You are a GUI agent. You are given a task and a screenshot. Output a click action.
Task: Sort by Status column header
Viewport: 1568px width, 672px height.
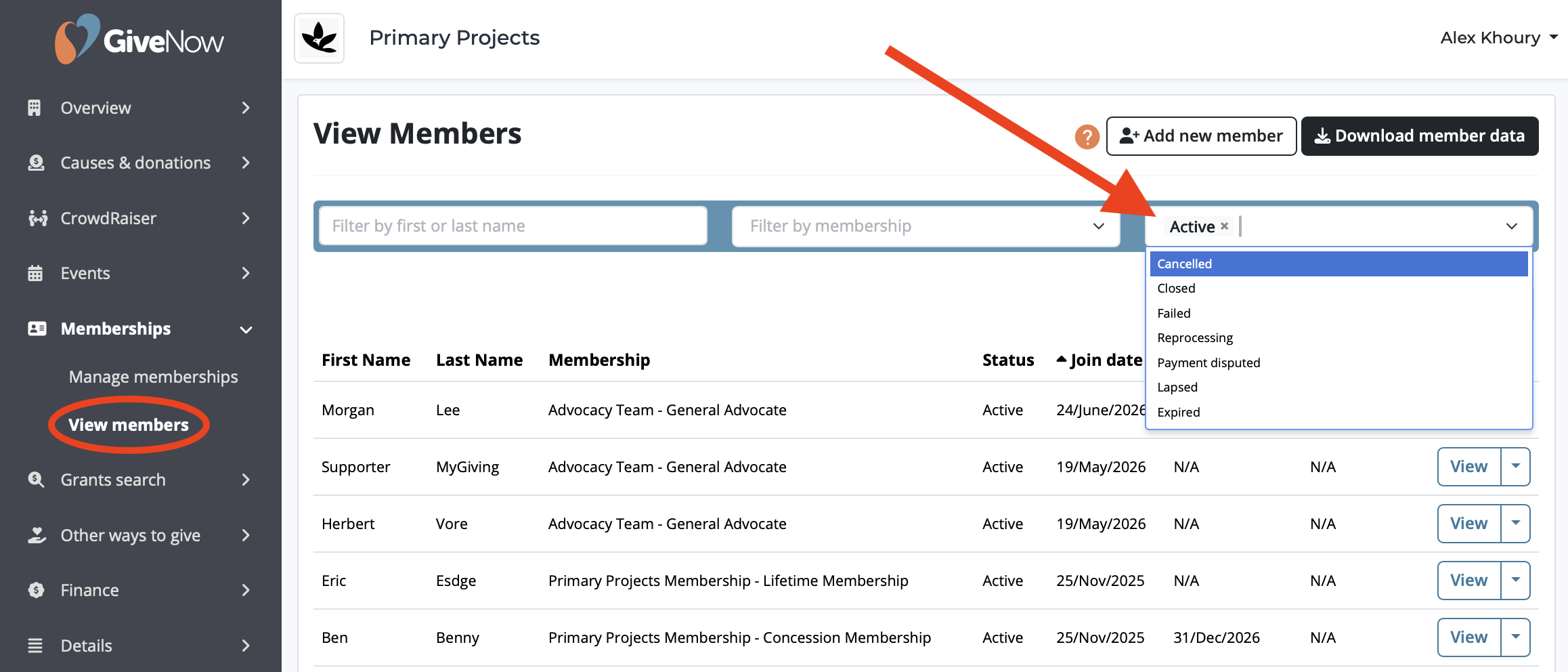(1008, 360)
